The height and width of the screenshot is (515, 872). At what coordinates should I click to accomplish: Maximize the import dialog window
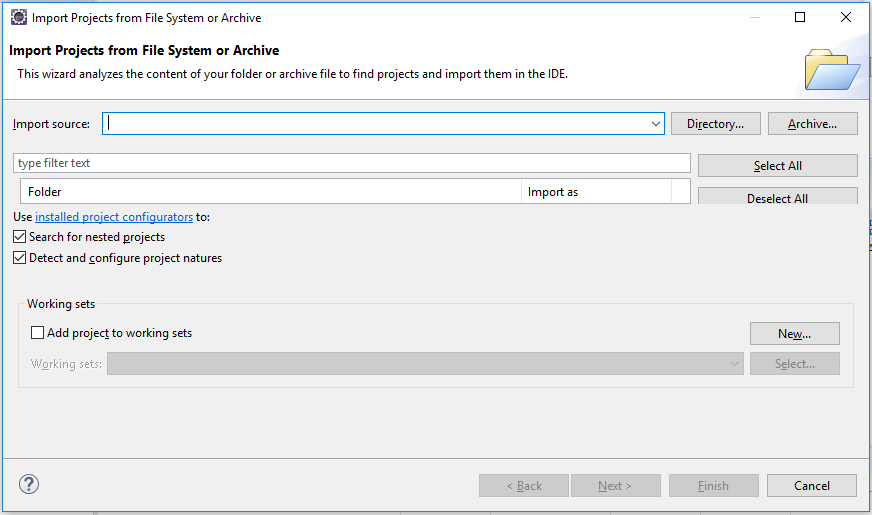[800, 17]
